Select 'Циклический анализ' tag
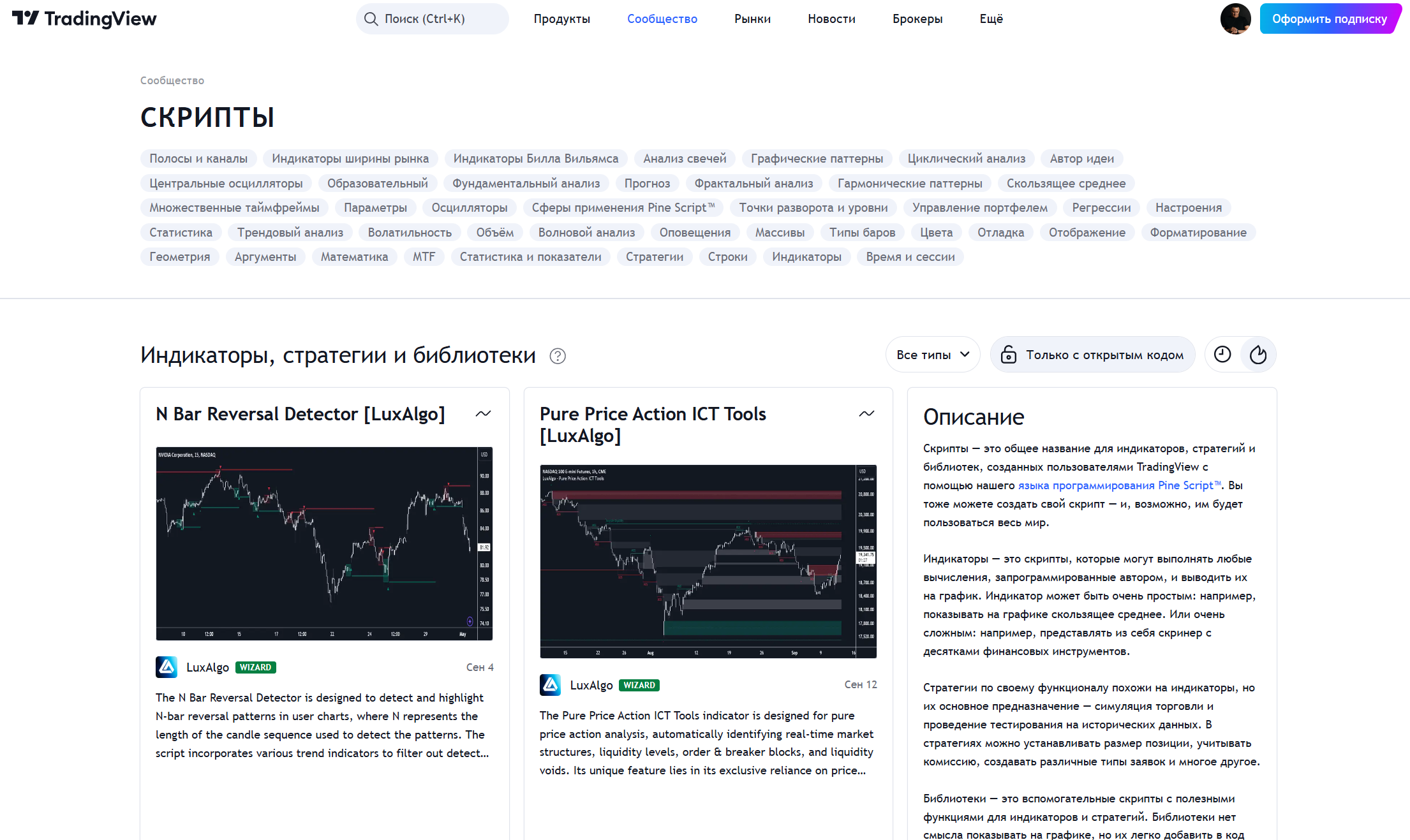The height and width of the screenshot is (840, 1410). (x=967, y=159)
